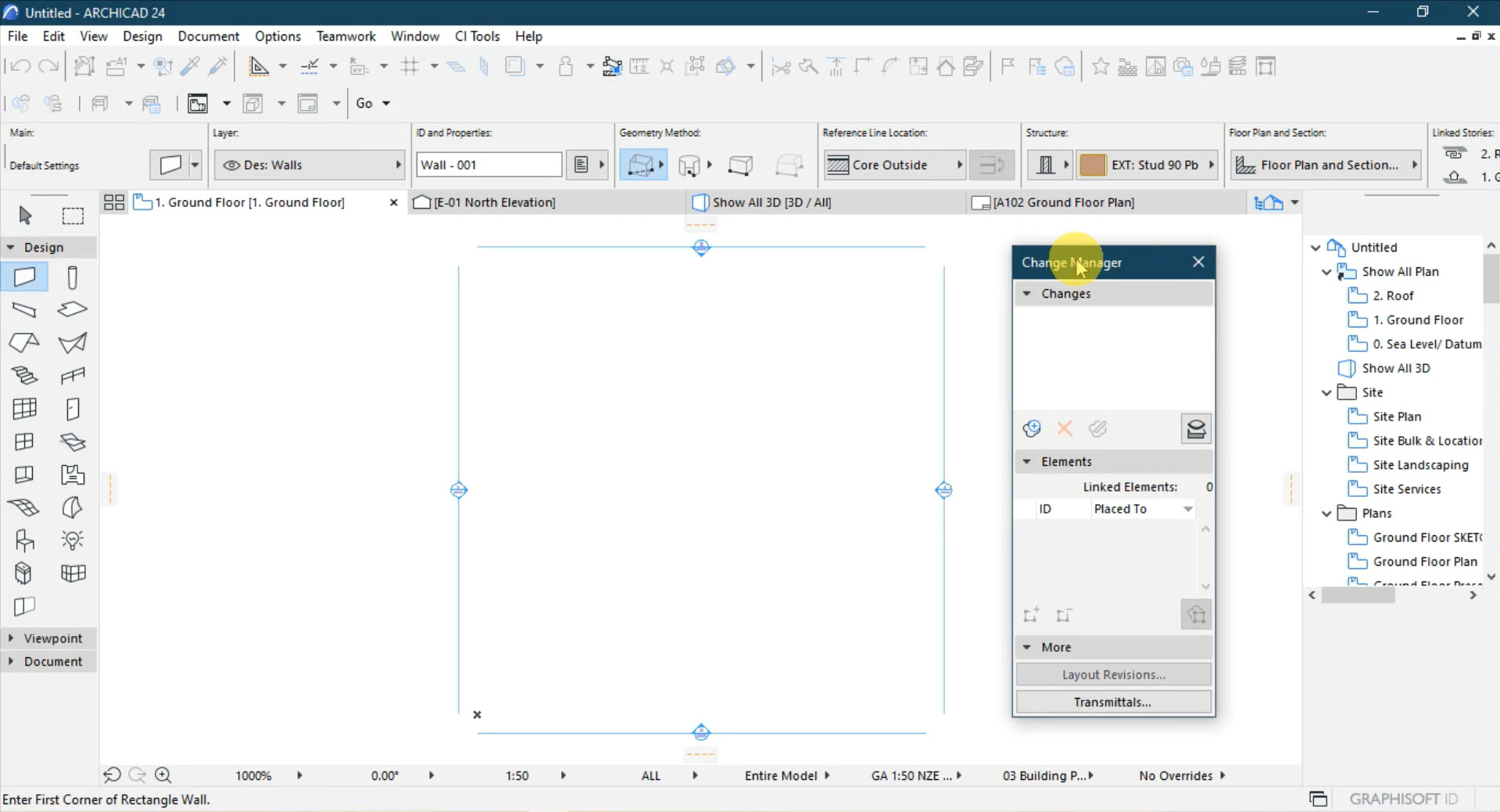
Task: Toggle visibility of the Des: Walls layer
Action: click(x=231, y=165)
